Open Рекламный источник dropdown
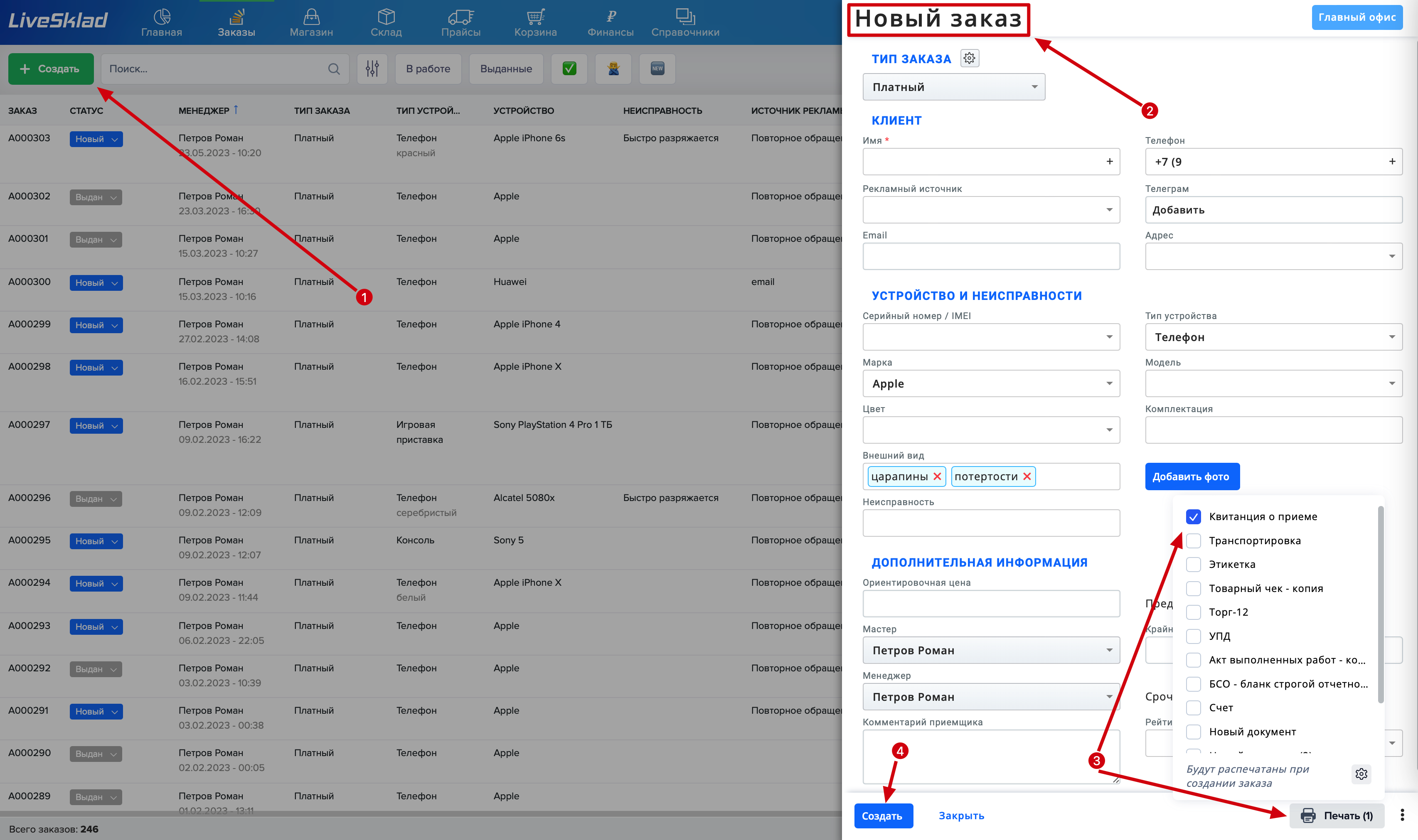 [991, 210]
